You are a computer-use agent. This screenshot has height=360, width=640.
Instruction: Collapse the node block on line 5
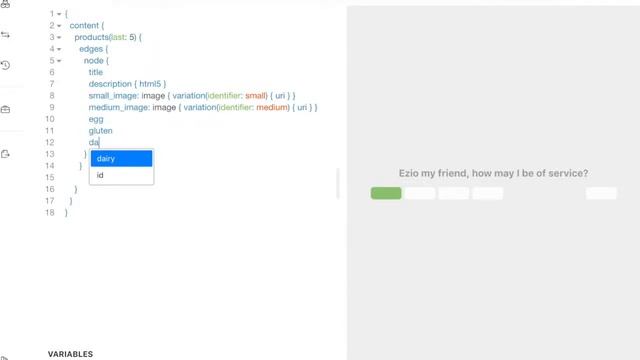click(x=59, y=61)
